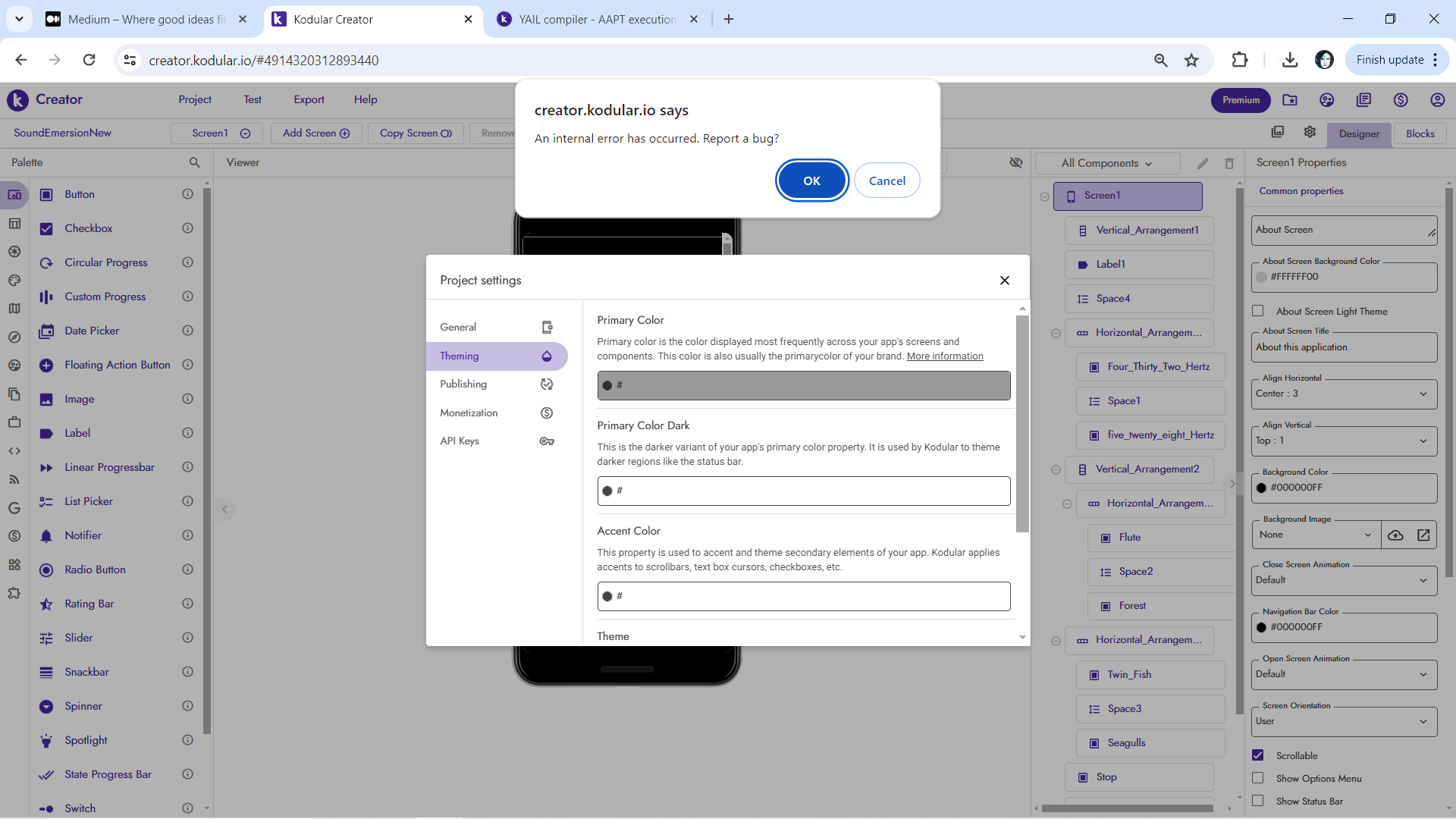Click the Primary Color Dark swatch
The width and height of the screenshot is (1456, 819).
click(607, 491)
